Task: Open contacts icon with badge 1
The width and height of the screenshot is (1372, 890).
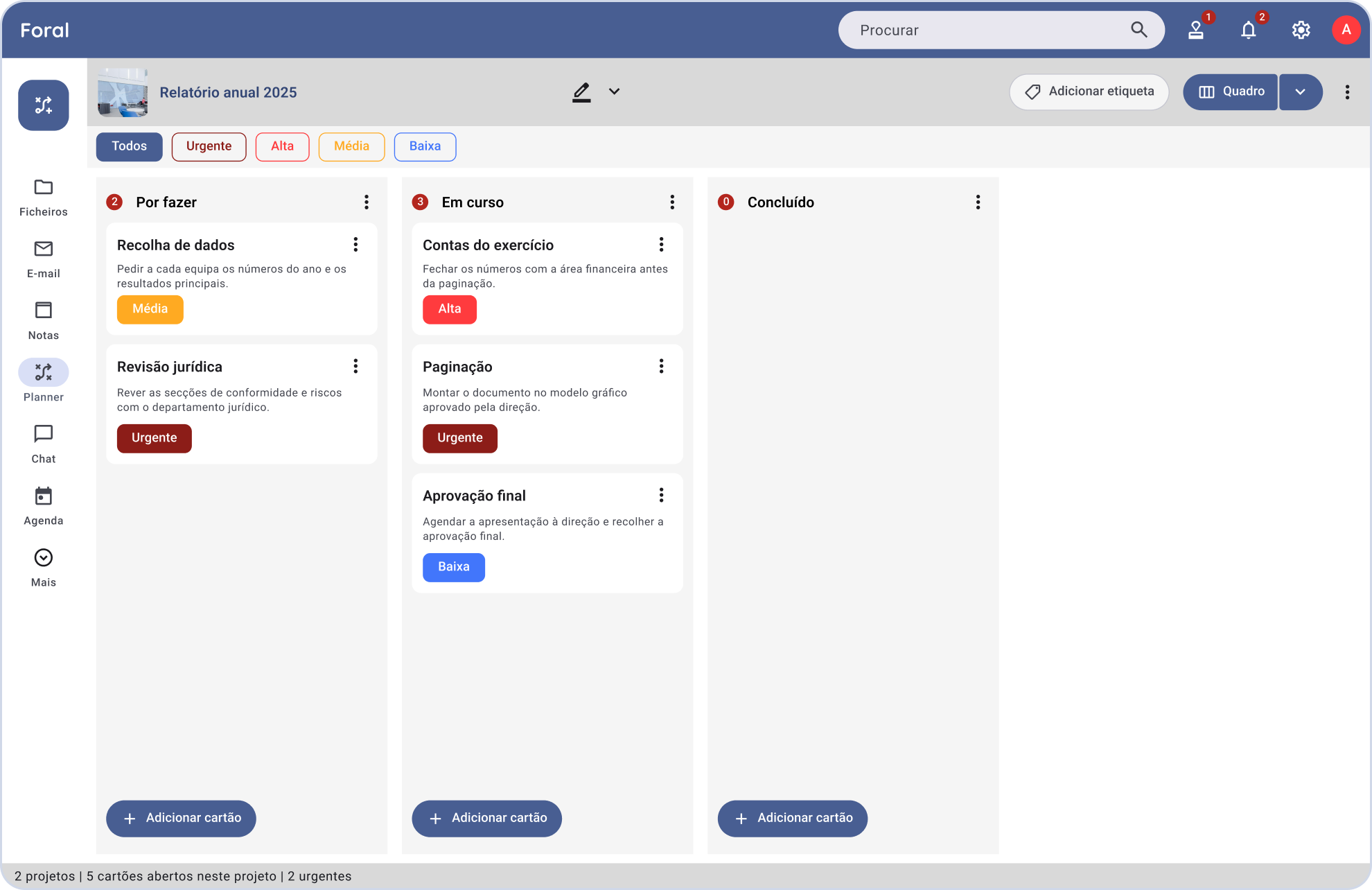Action: [1197, 30]
